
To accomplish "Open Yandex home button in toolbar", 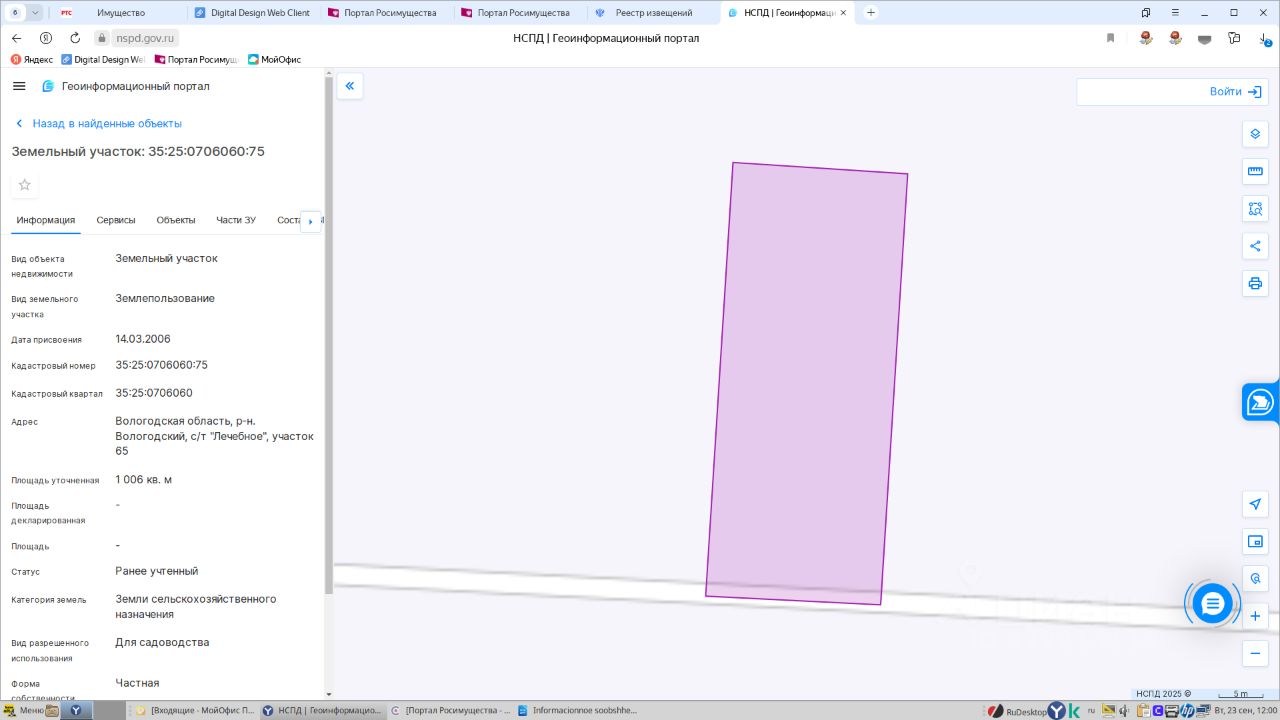I will coord(46,38).
